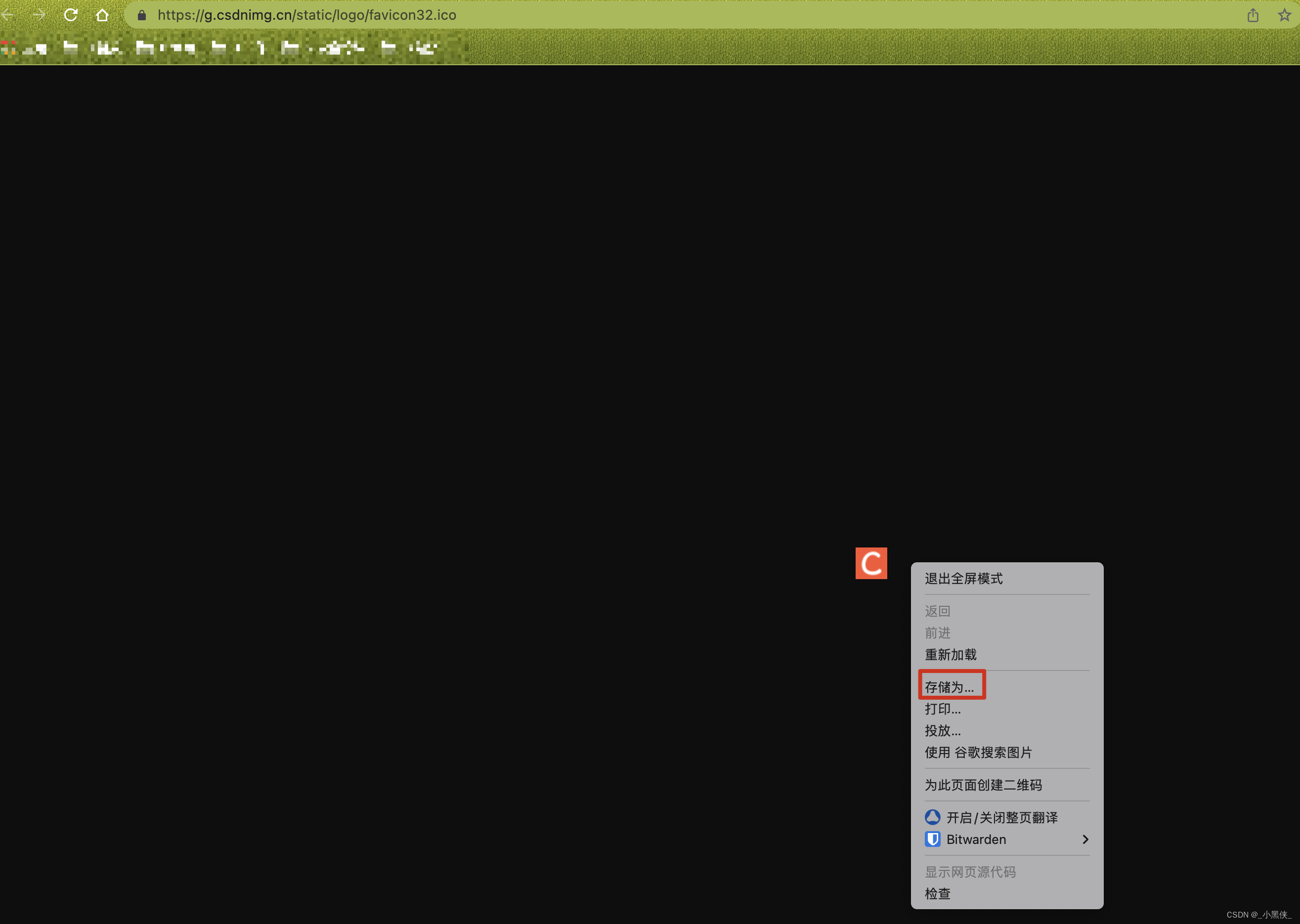Screen dimensions: 1300x924
Task: Choose 退出全屏模式 menu entry
Action: (x=963, y=579)
